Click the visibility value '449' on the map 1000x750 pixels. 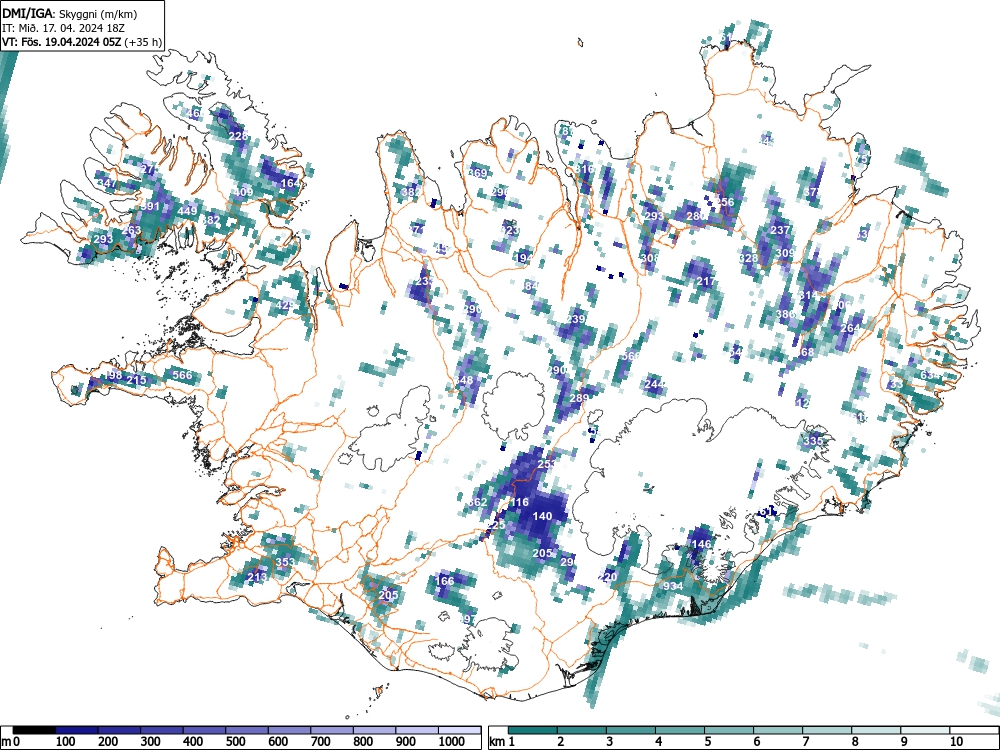188,211
